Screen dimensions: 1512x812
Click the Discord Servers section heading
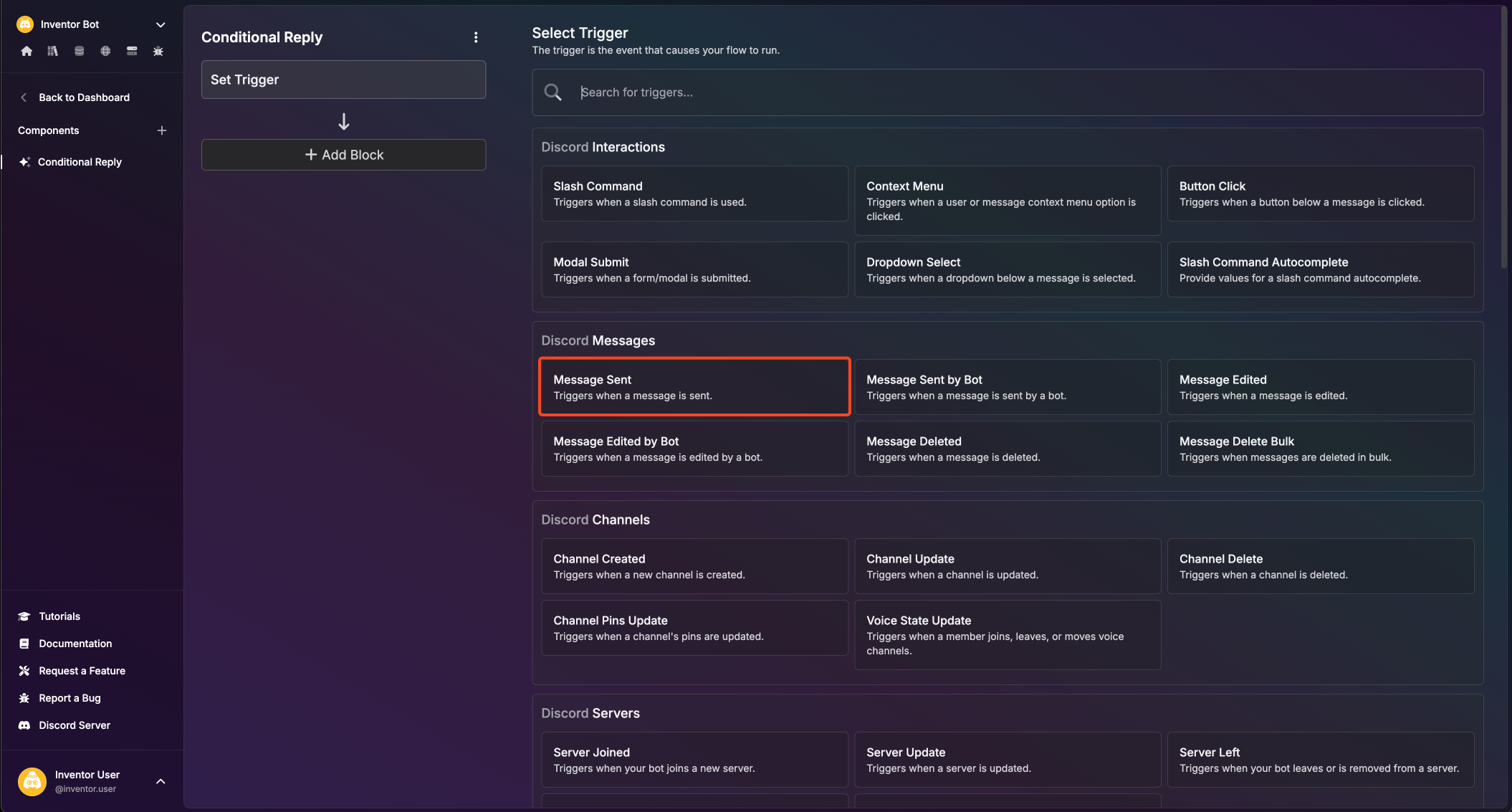click(x=590, y=713)
